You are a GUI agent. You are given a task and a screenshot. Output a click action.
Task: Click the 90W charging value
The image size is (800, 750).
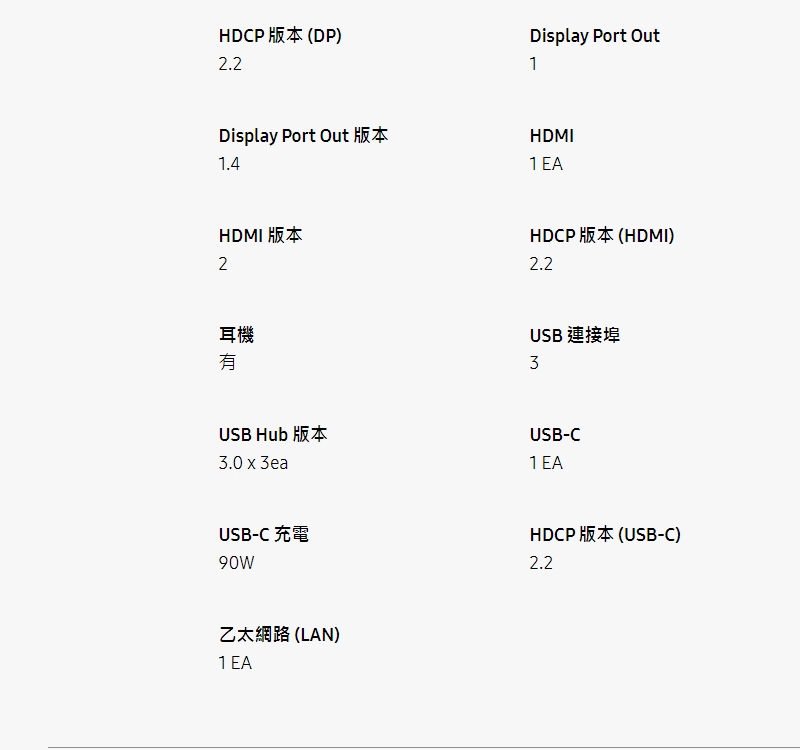click(236, 563)
